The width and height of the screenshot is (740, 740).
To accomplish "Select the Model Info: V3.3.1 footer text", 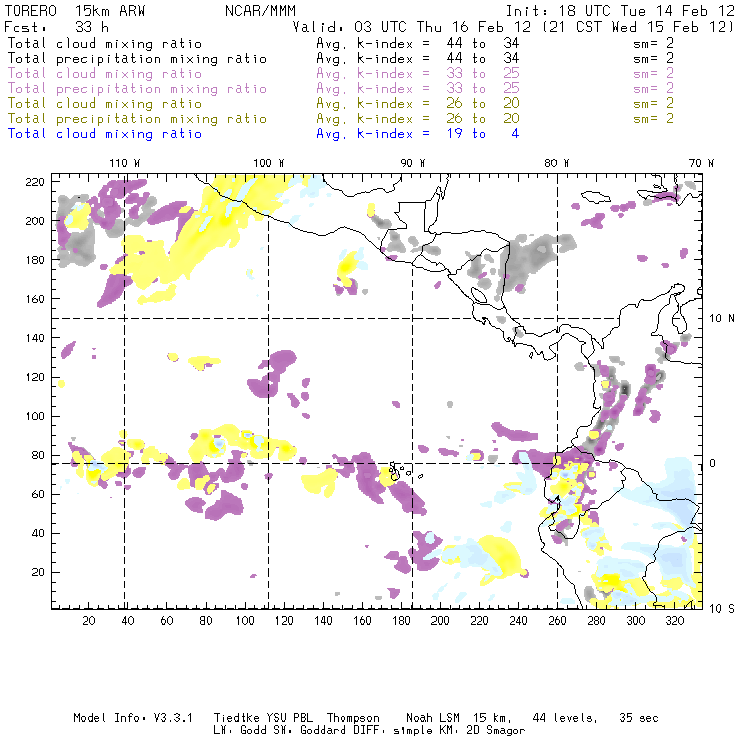I will (122, 718).
